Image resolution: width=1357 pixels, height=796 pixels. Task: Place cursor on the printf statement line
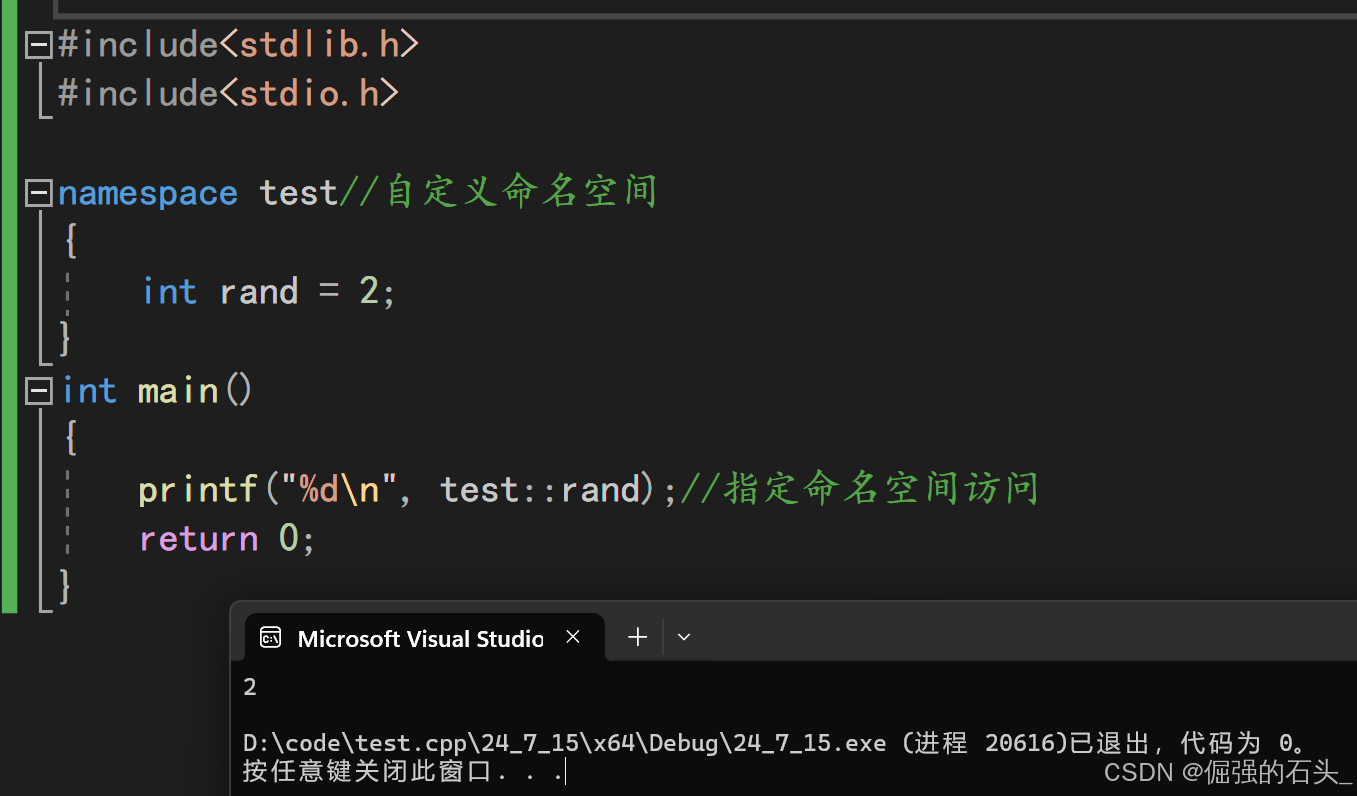[x=400, y=489]
